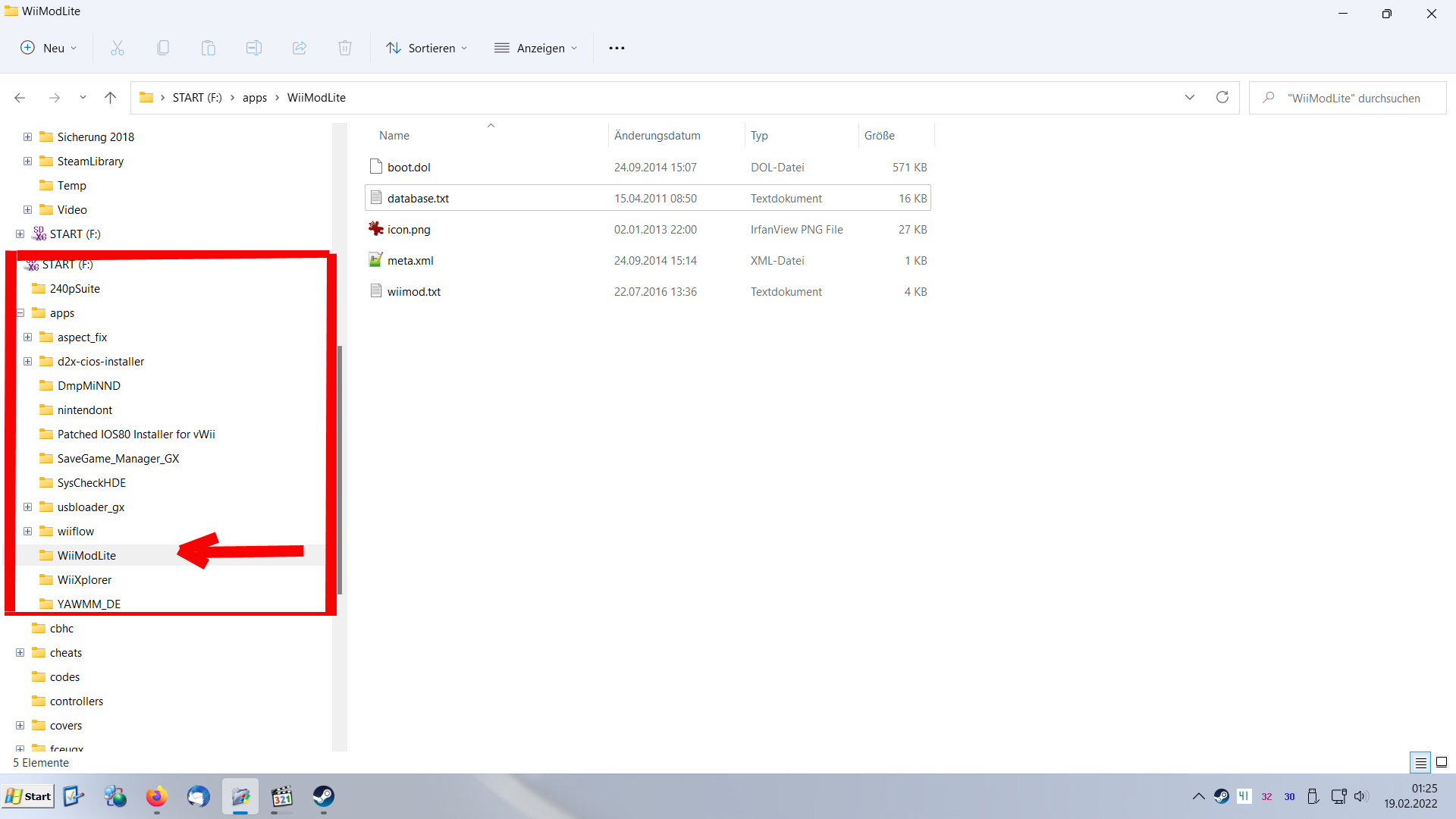
Task: Click the safely remove USB tray icon
Action: tap(1313, 796)
